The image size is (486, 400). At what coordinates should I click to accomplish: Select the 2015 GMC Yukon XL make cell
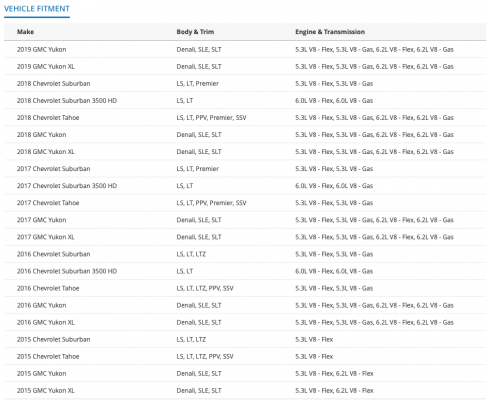[46, 391]
